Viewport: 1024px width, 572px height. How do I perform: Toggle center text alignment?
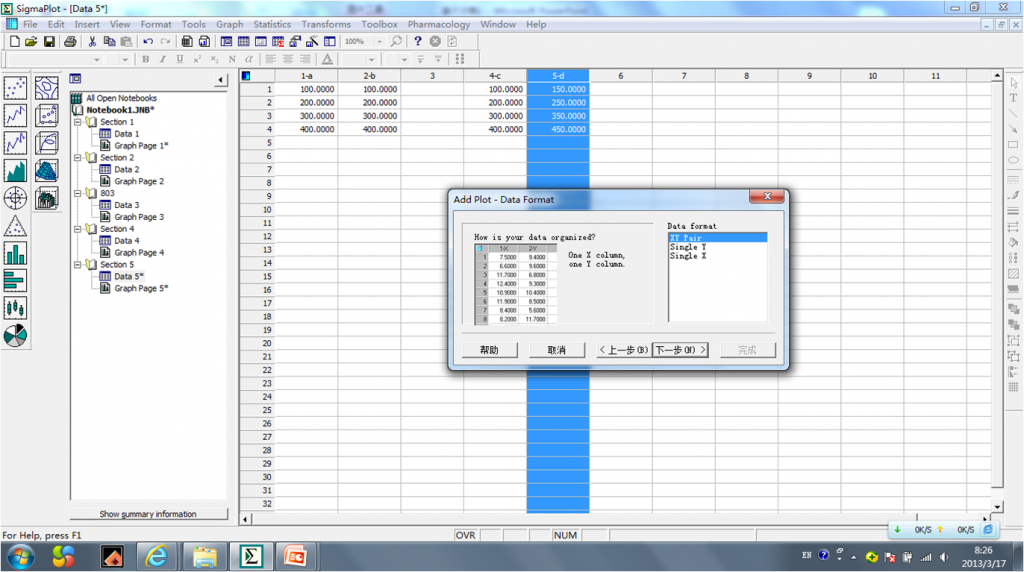point(288,59)
